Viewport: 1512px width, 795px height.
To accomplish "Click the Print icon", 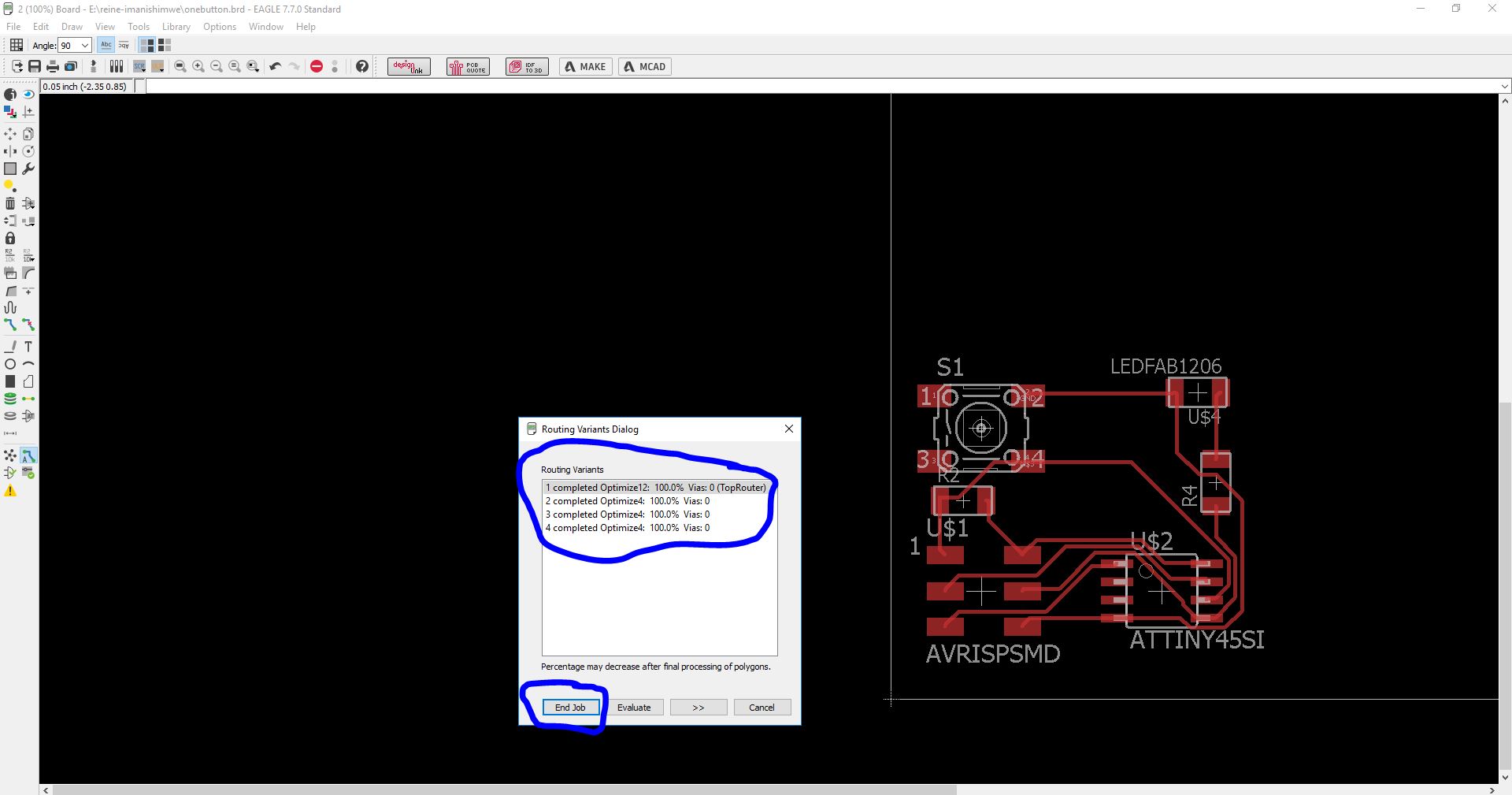I will (x=53, y=66).
